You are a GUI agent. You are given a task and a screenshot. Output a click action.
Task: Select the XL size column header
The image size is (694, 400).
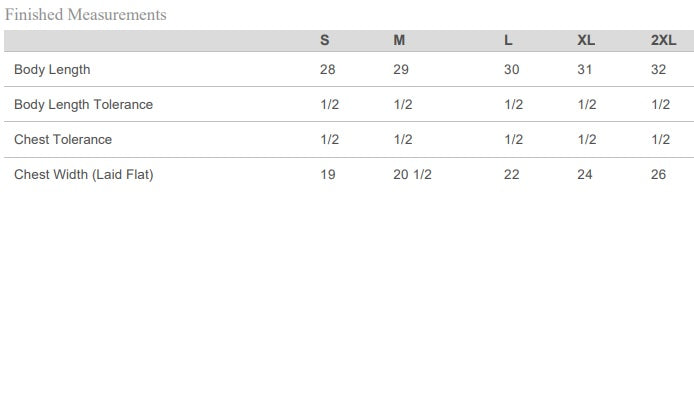[586, 41]
